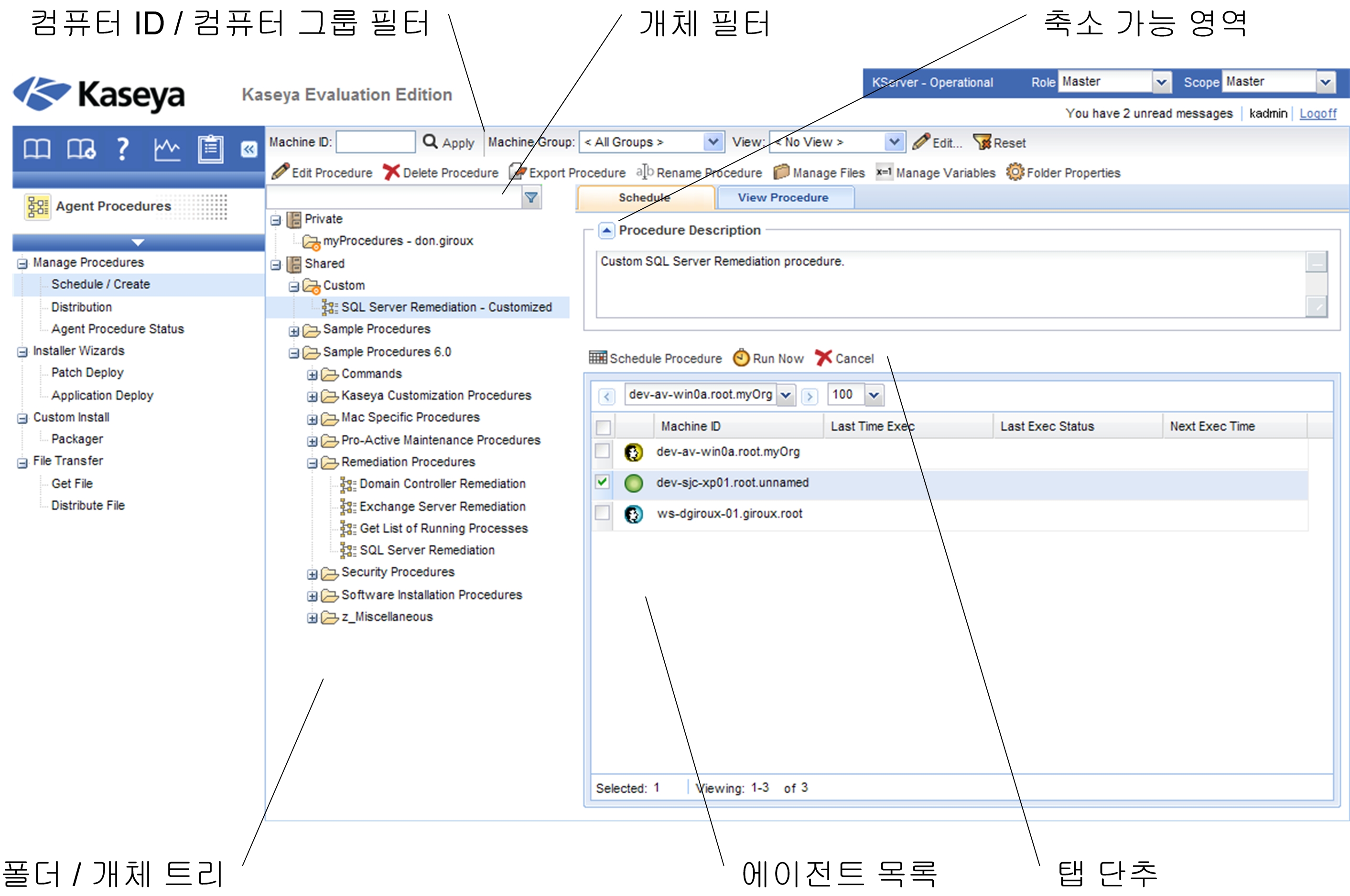Collapse the navigation panel with double-arrow icon
1350x896 pixels.
coord(248,150)
